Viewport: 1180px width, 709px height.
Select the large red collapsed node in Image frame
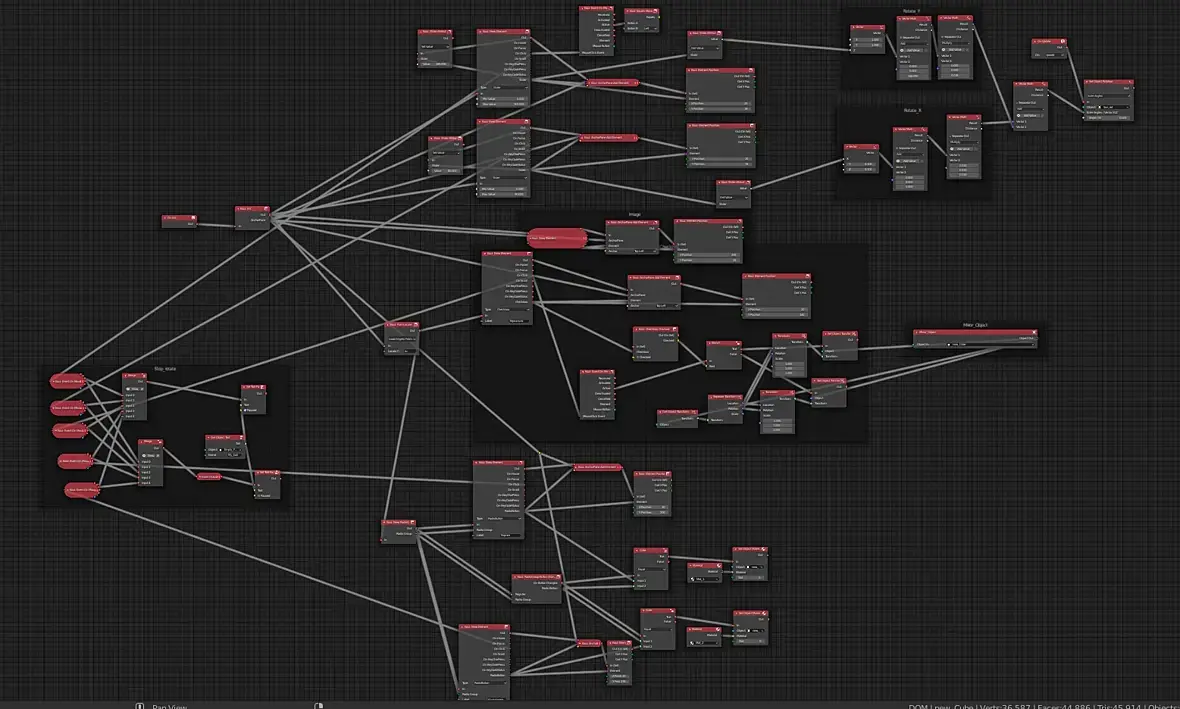click(557, 239)
